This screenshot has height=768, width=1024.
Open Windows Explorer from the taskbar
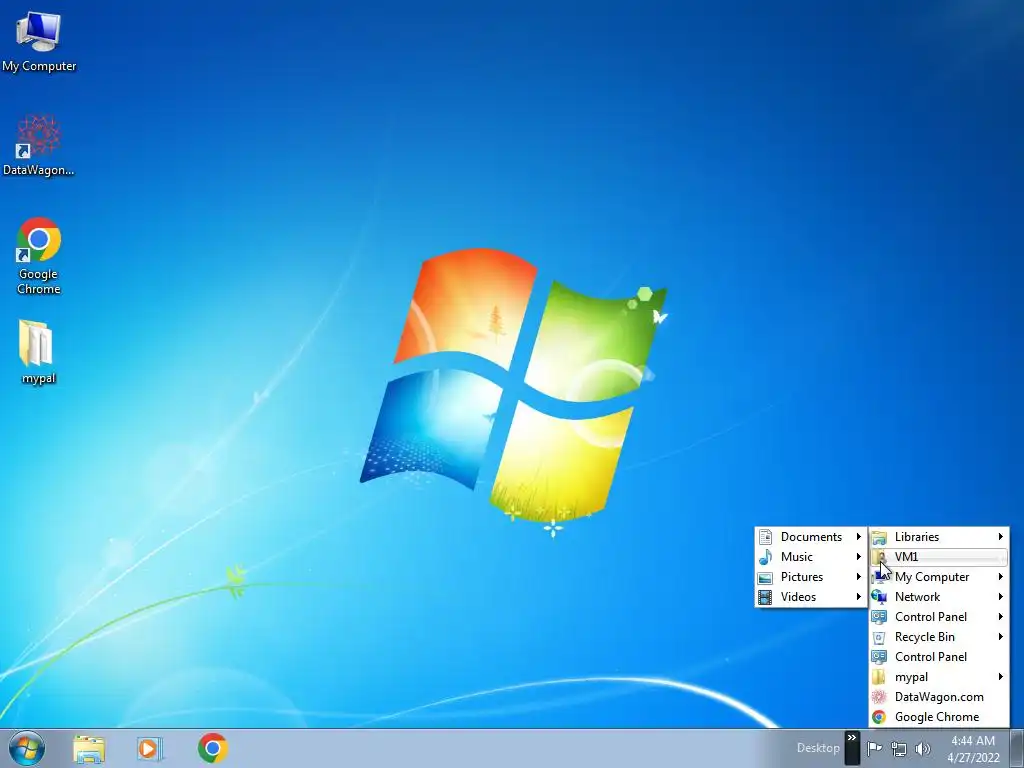coord(89,748)
